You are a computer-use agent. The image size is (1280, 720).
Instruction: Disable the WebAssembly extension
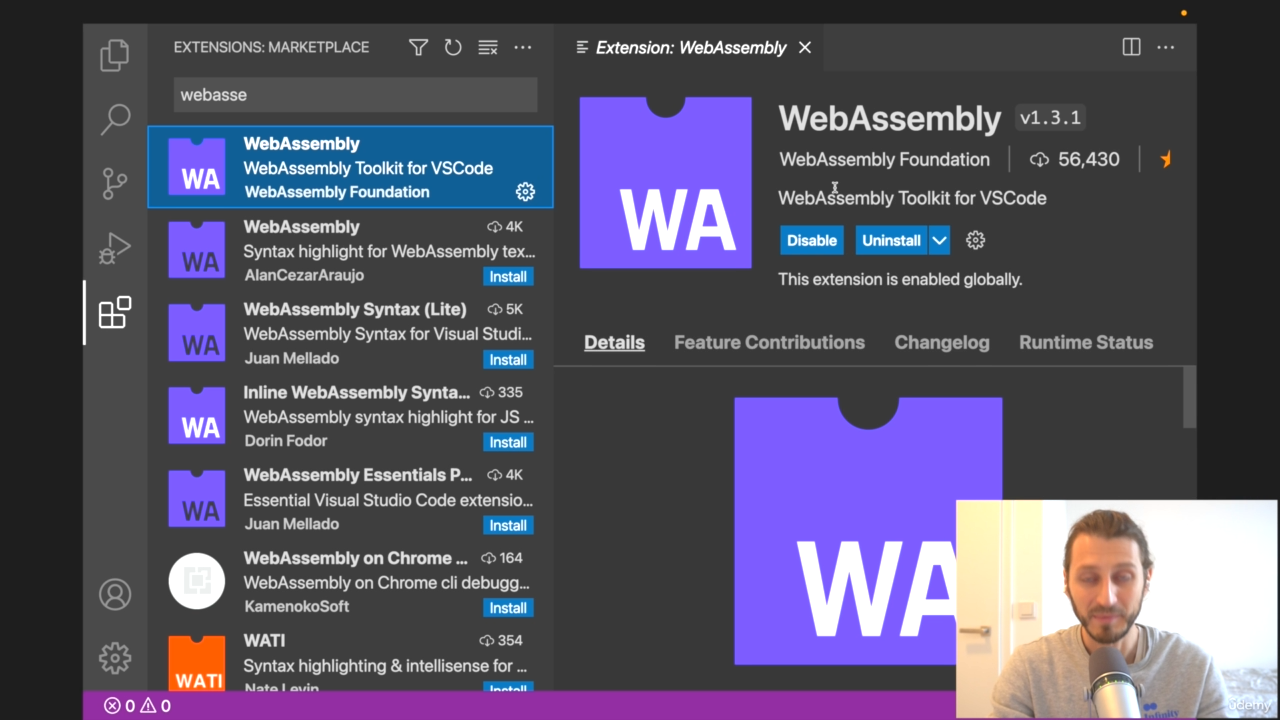[811, 240]
